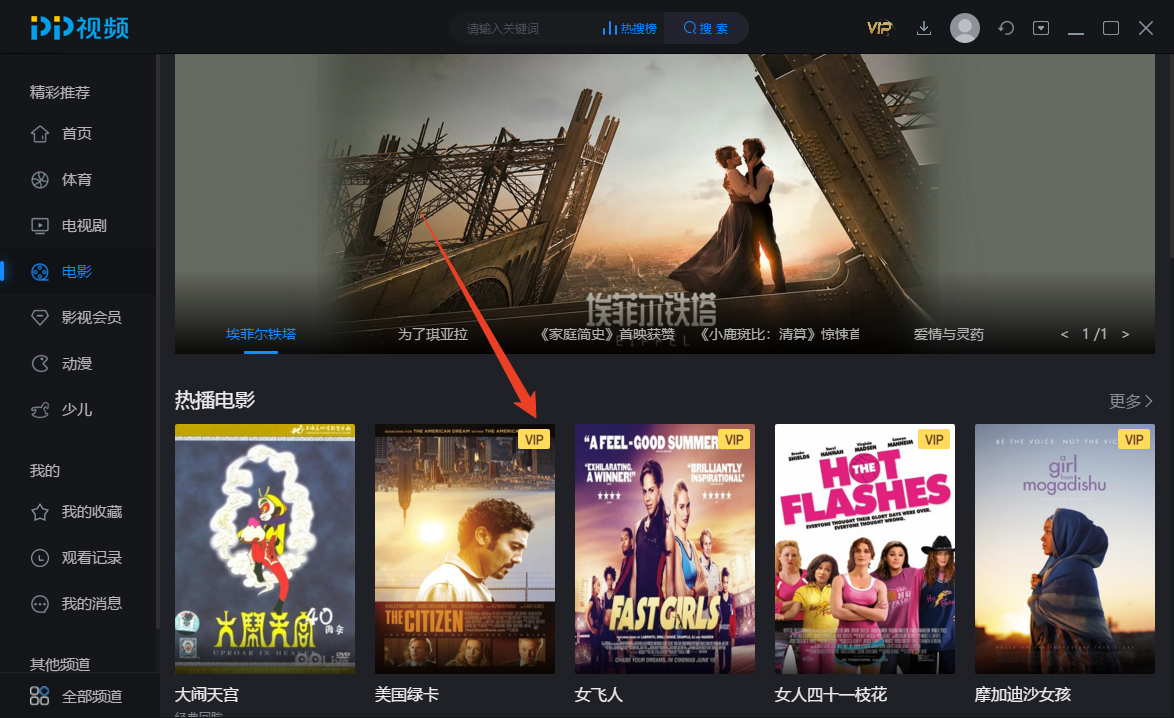Screen dimensions: 1174x718
Task: Open 观看记录 watch history
Action: pyautogui.click(x=76, y=558)
